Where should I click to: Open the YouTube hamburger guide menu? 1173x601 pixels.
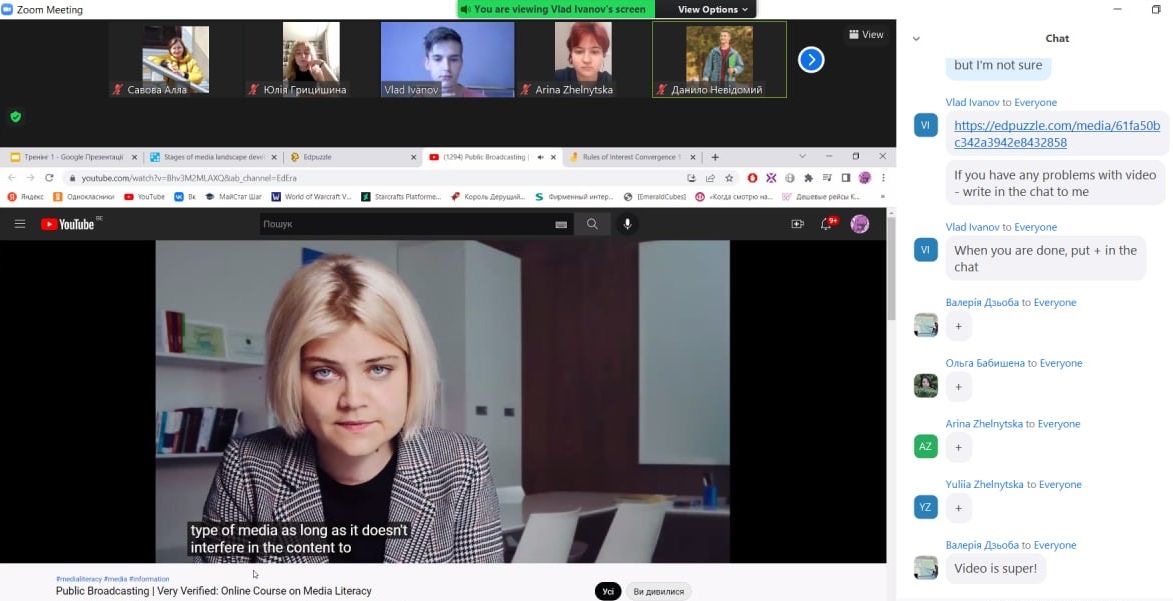click(x=20, y=224)
